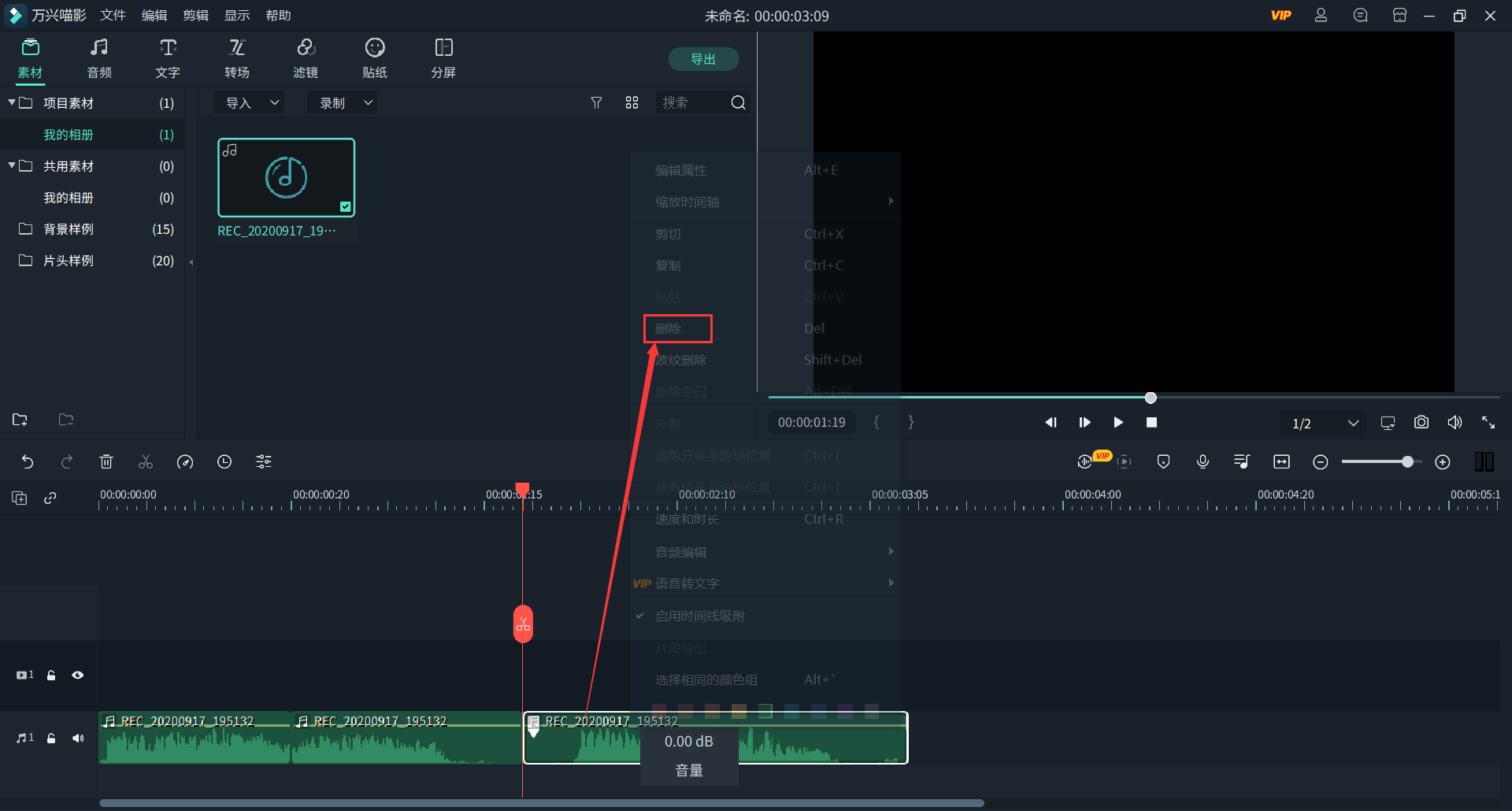Click the snapshot camera icon
This screenshot has height=811, width=1512.
(1421, 423)
